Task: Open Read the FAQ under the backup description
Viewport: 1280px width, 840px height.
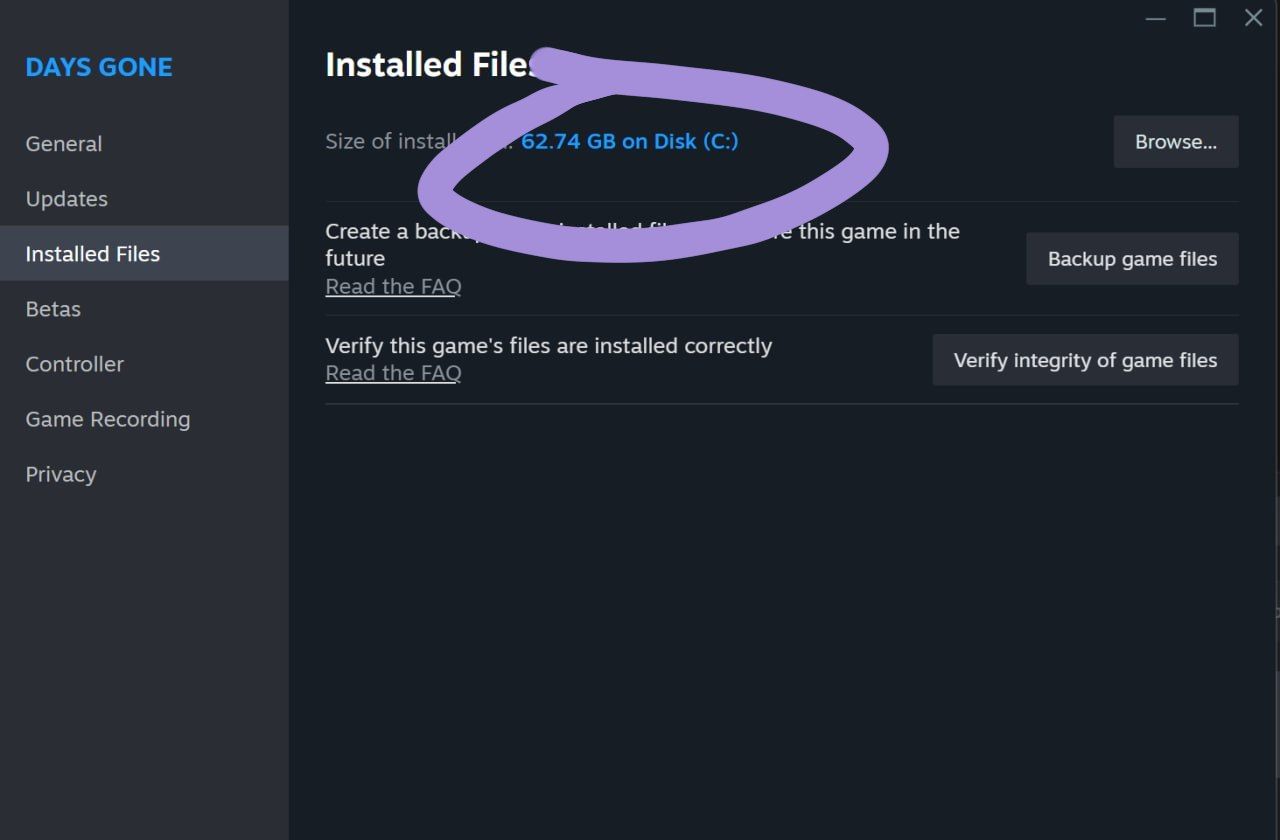Action: pyautogui.click(x=393, y=286)
